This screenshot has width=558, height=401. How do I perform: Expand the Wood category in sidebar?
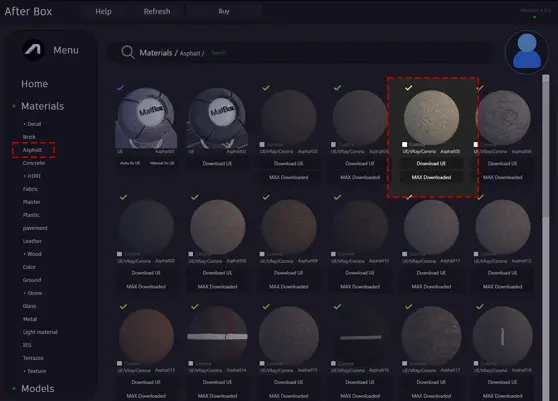tap(32, 254)
